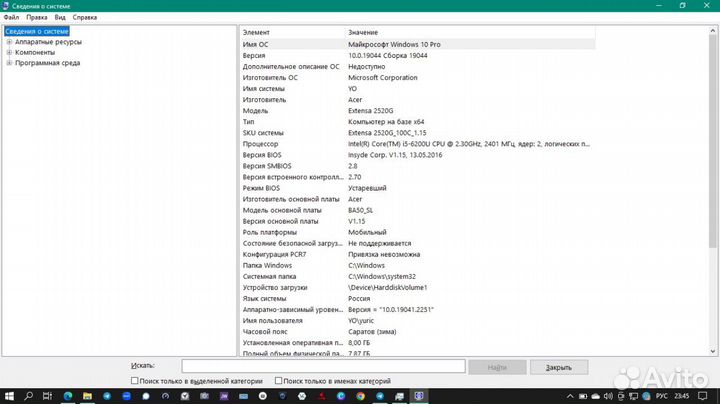Open the volume speaker control

click(x=608, y=396)
